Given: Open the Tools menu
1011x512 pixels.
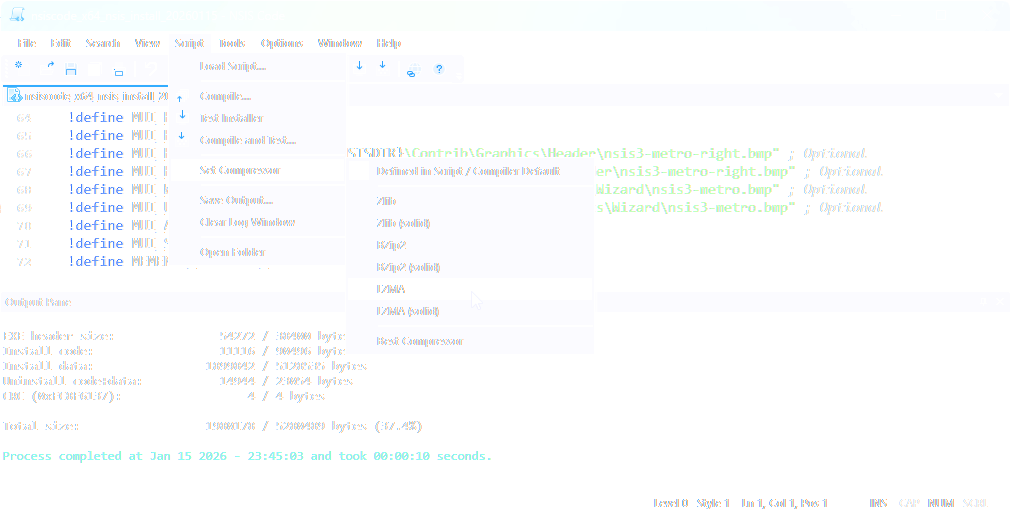Looking at the screenshot, I should pyautogui.click(x=232, y=43).
